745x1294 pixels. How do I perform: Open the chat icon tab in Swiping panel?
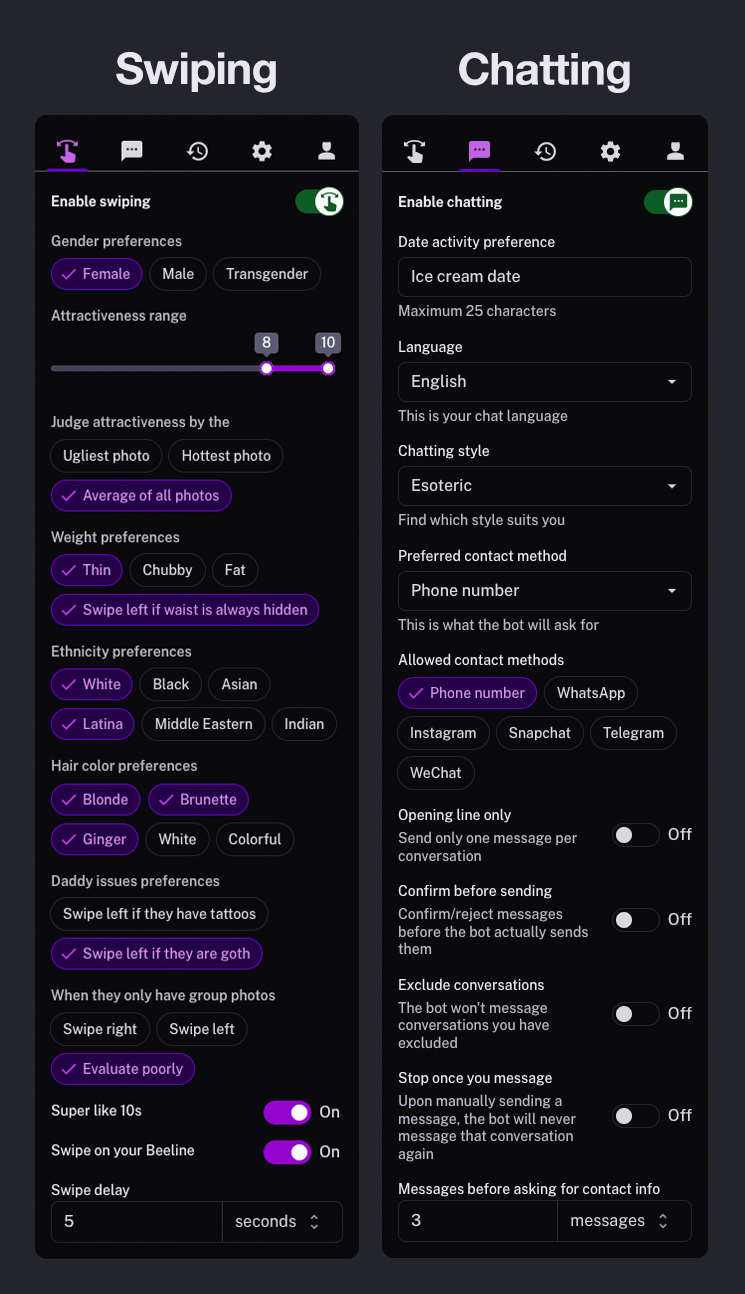[132, 151]
